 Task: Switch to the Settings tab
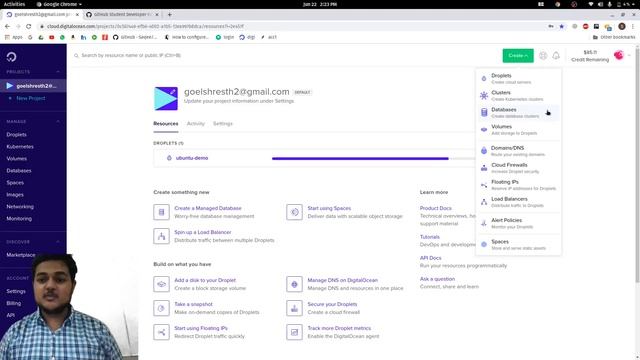click(x=223, y=124)
